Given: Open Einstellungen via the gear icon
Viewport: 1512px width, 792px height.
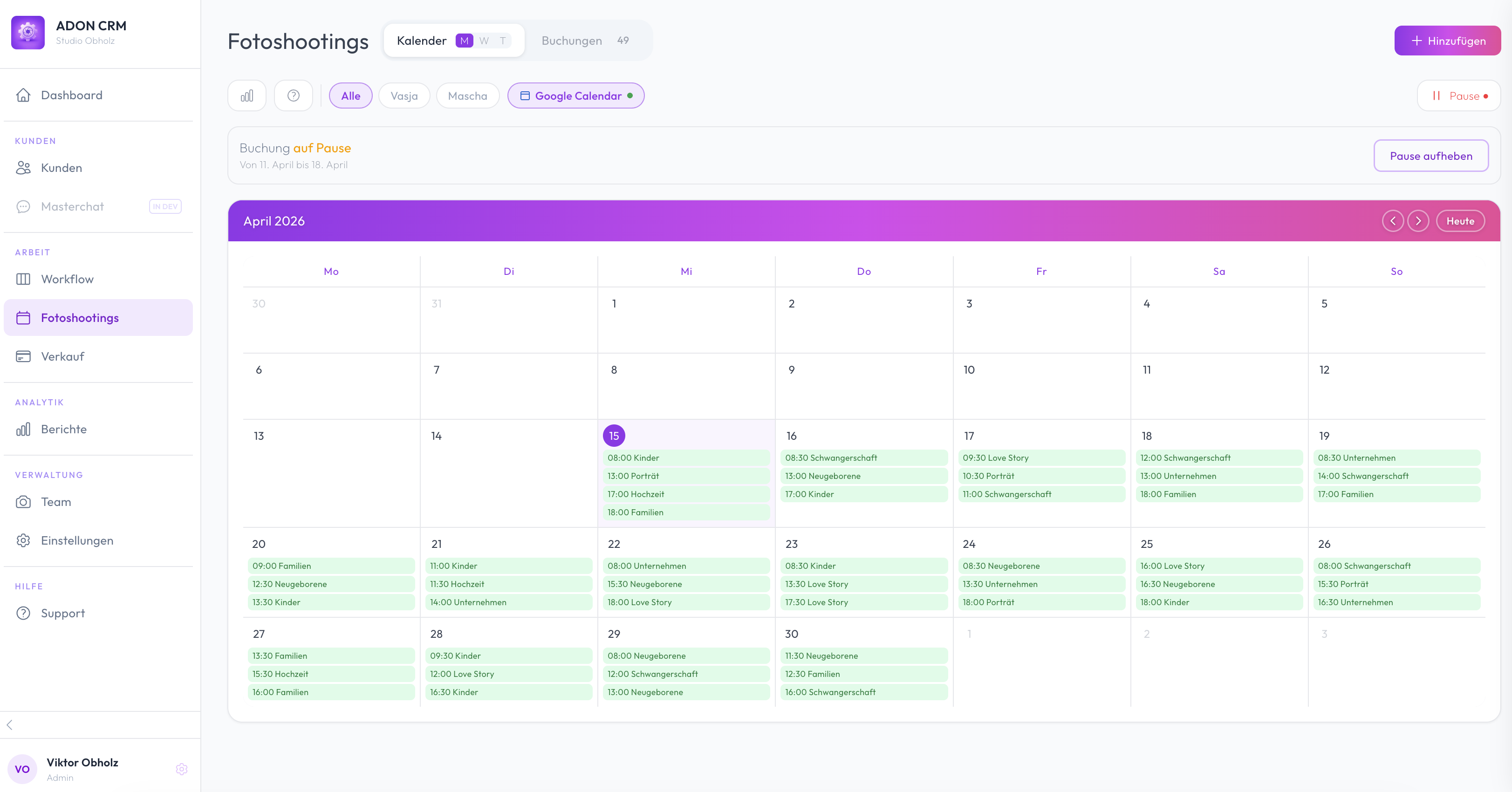Looking at the screenshot, I should coord(23,540).
